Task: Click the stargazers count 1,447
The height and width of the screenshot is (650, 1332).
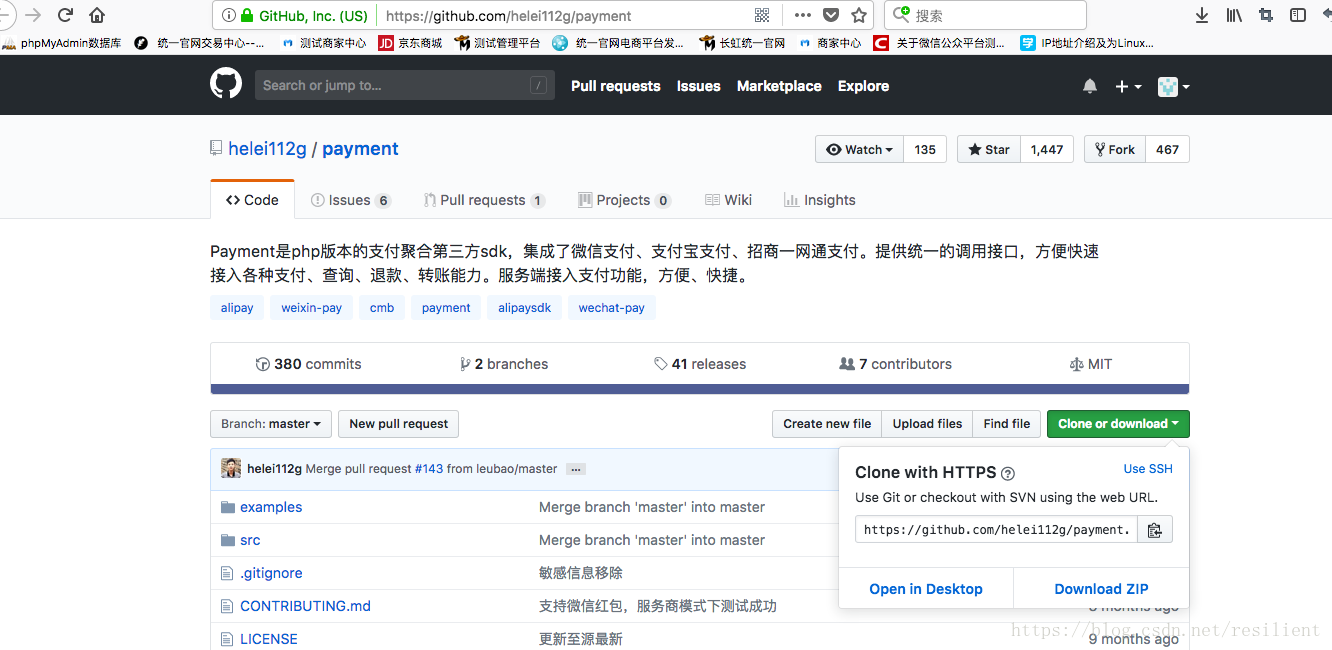Action: (x=1047, y=149)
